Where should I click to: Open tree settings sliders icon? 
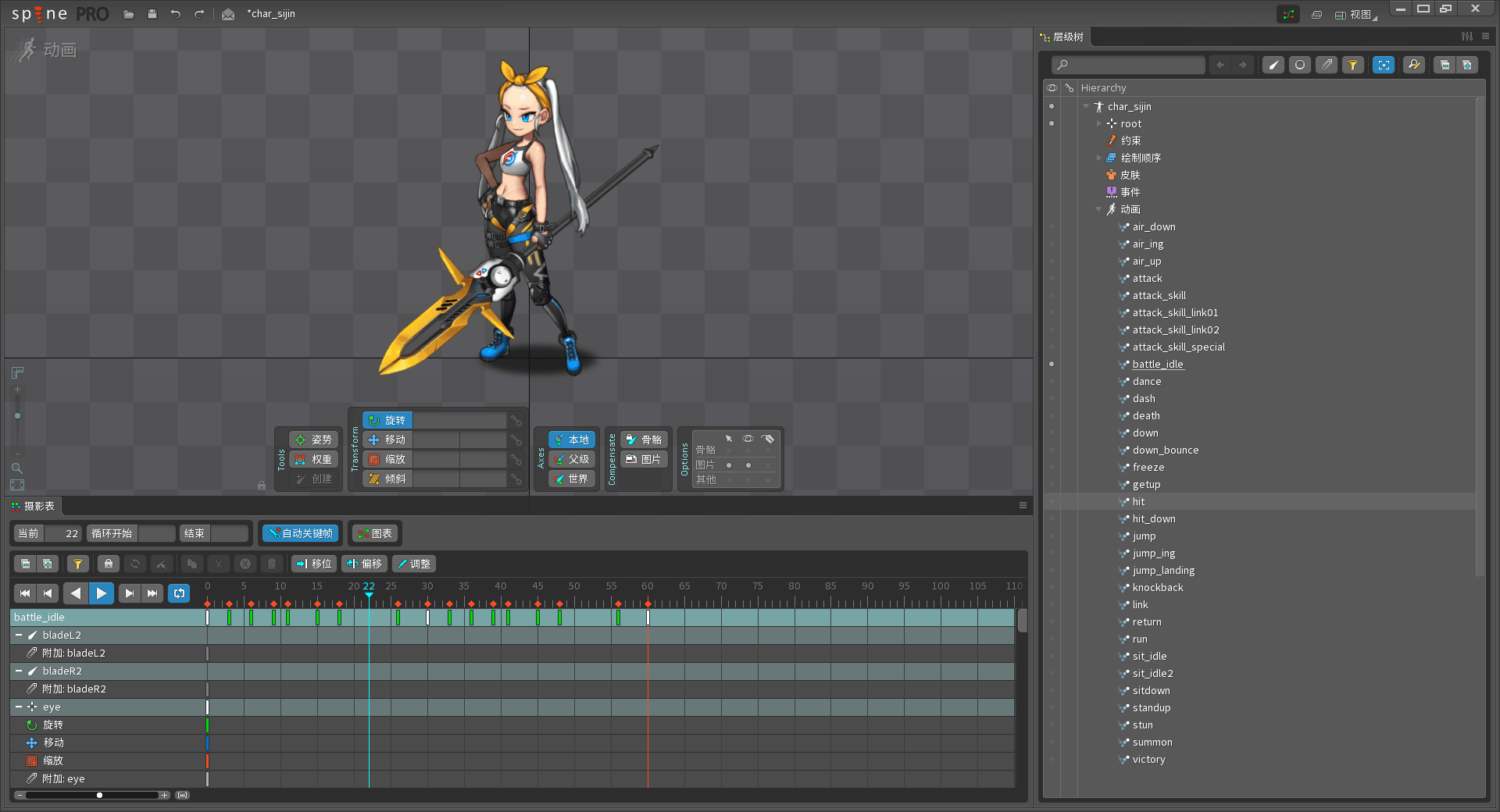click(x=1467, y=37)
